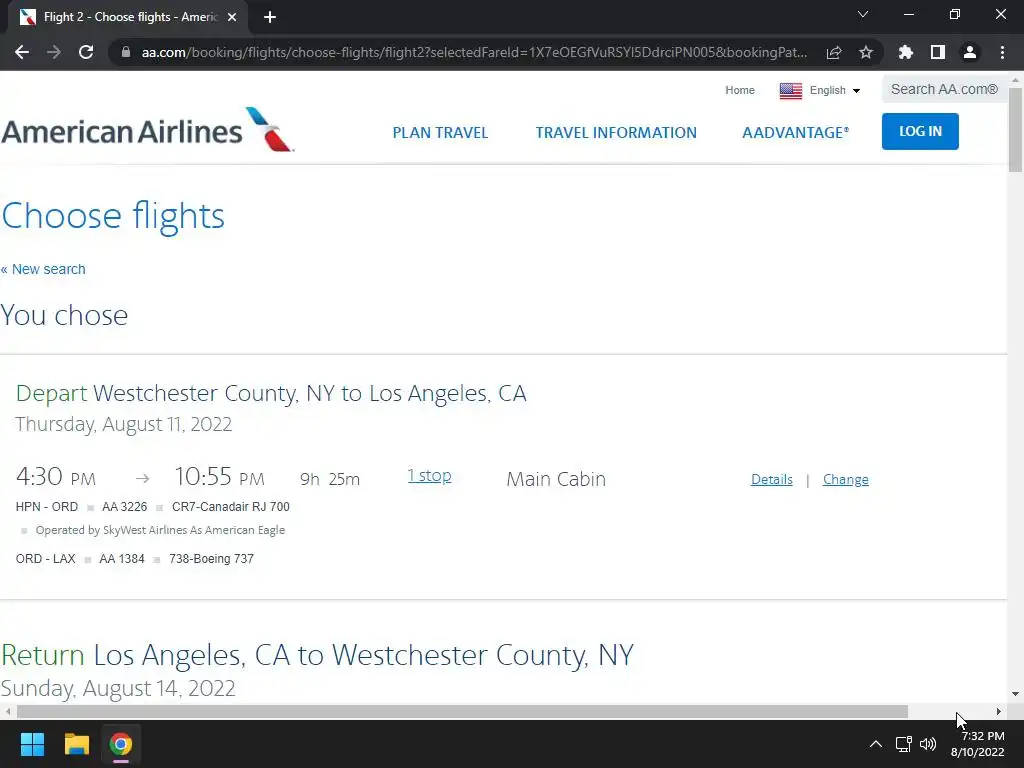Open the PLAN TRAVEL menu

pyautogui.click(x=440, y=133)
